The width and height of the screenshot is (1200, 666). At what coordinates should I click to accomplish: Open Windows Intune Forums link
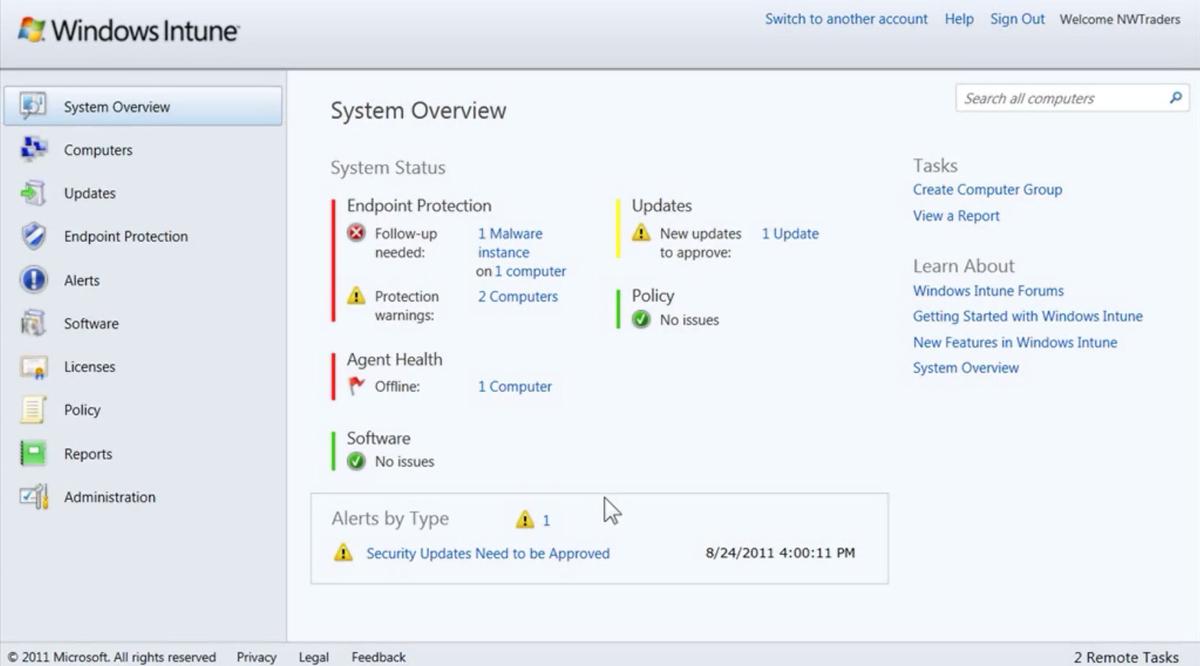[988, 290]
